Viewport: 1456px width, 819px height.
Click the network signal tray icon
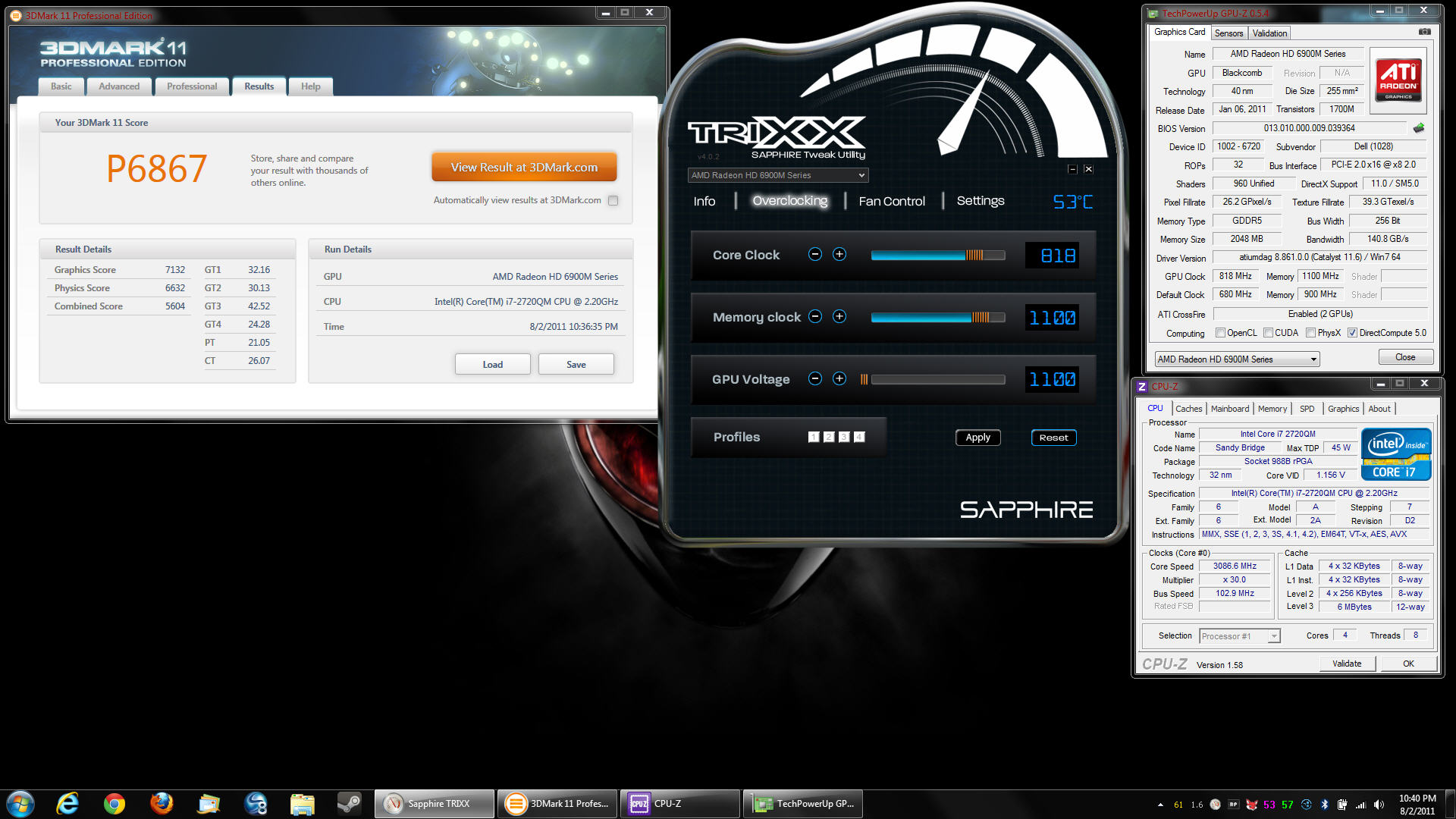[1360, 805]
